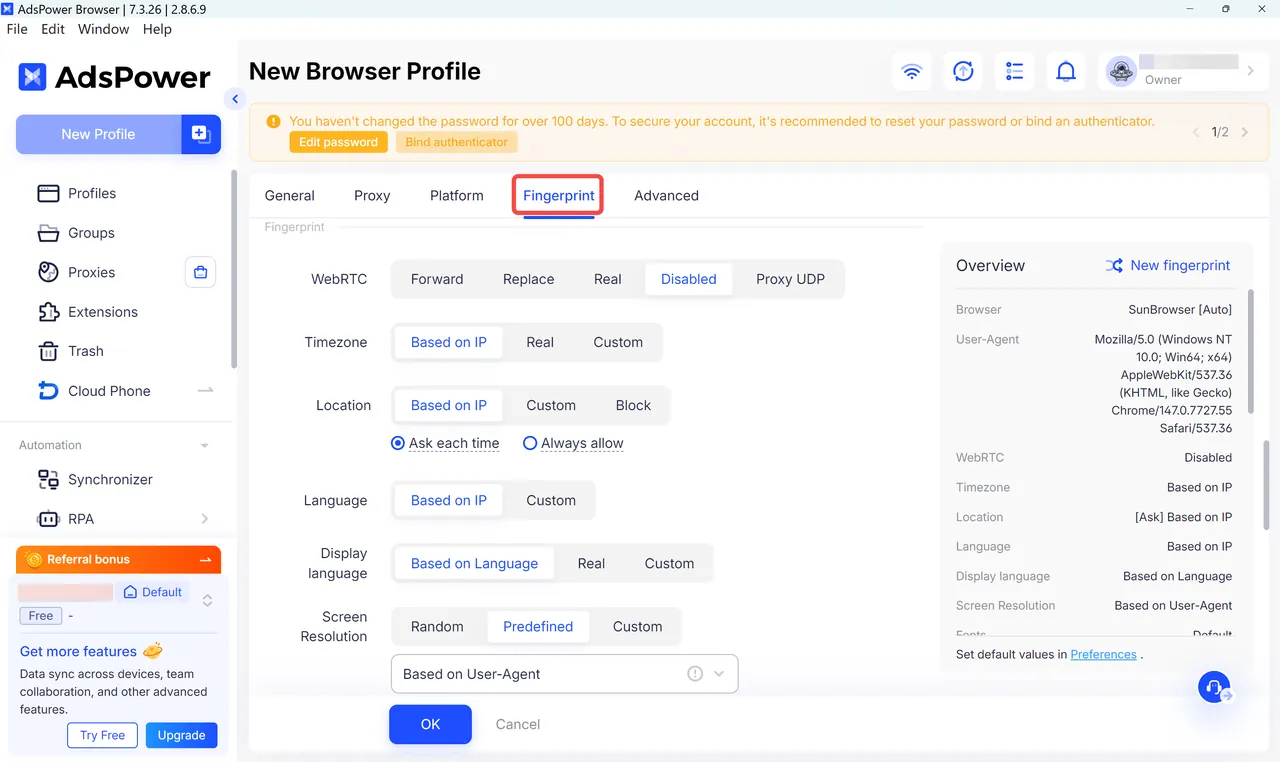Open the Based on User-Agent dropdown
1280x762 pixels.
564,674
